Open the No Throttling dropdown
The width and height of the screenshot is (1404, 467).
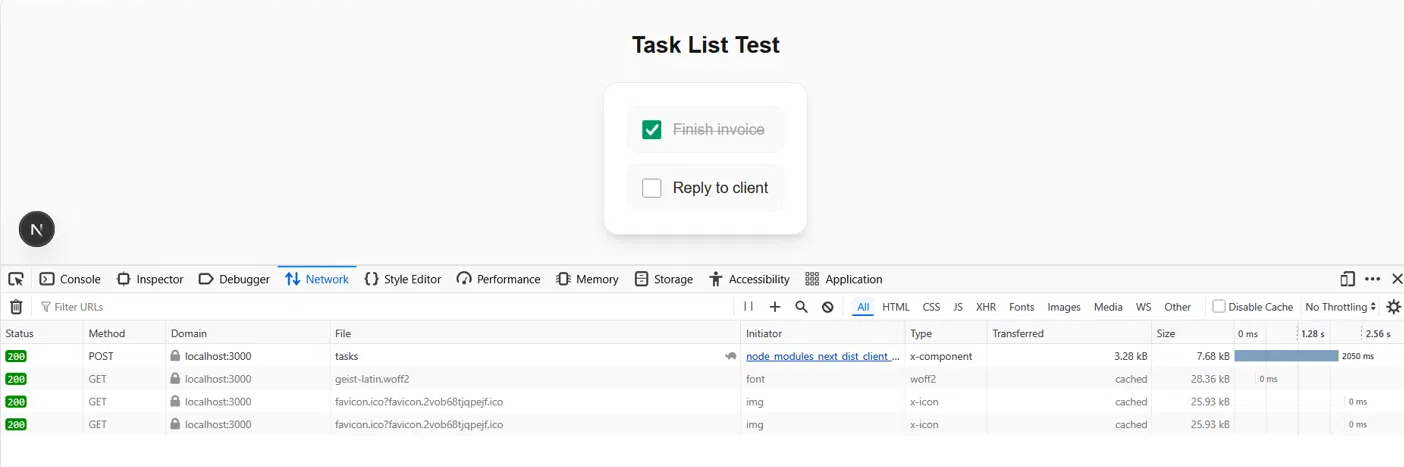point(1341,307)
